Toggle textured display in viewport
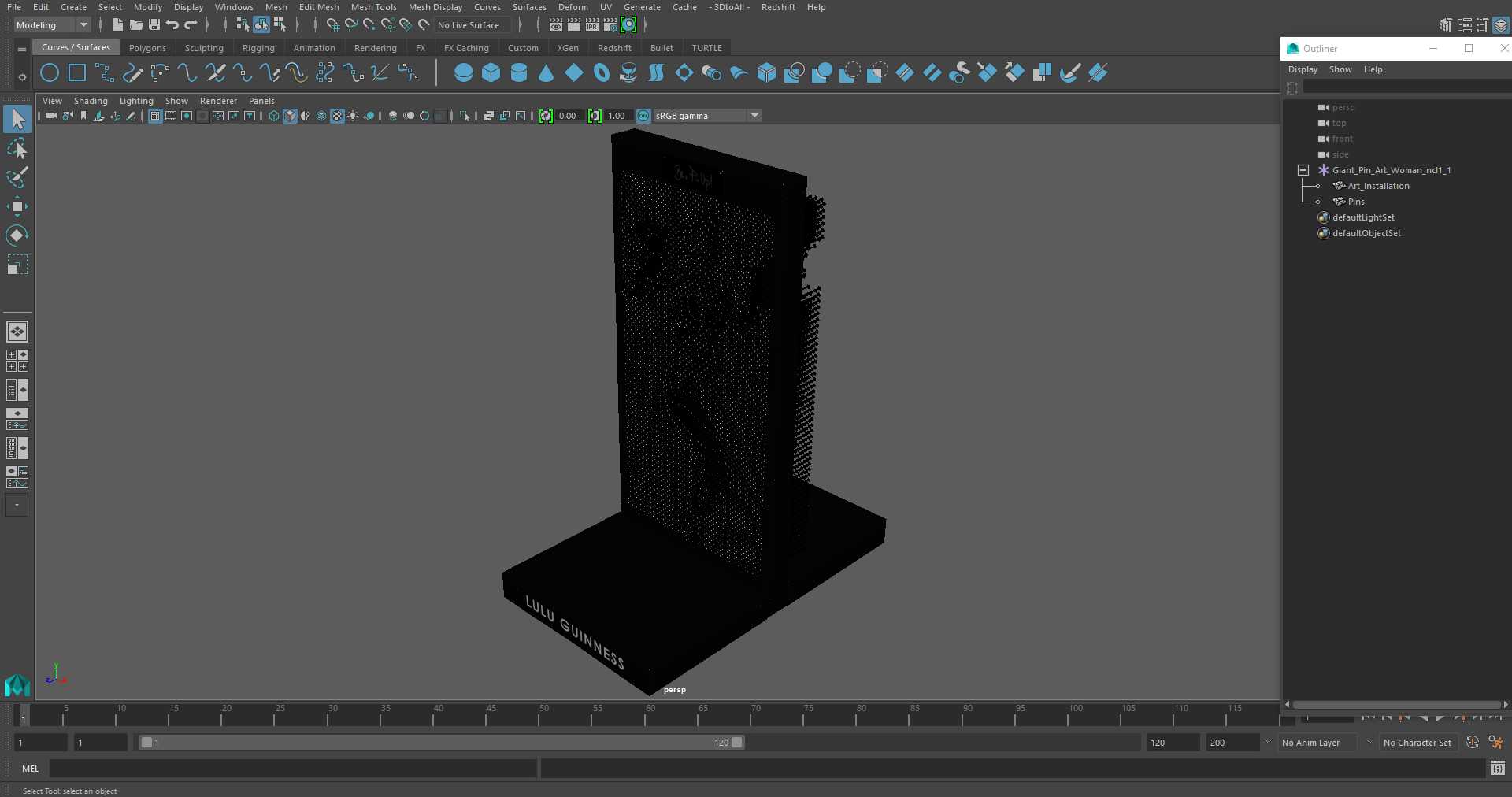The height and width of the screenshot is (797, 1512). click(337, 116)
